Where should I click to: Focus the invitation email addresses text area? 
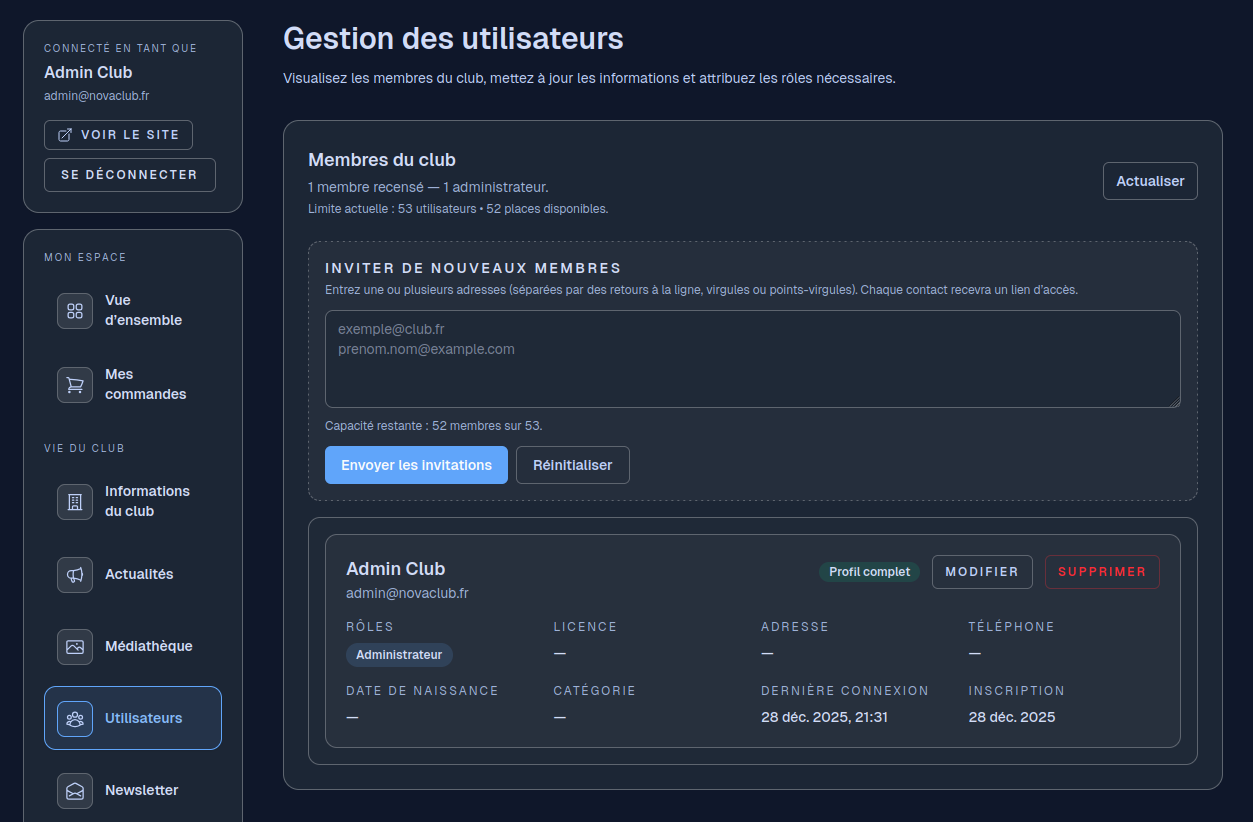click(752, 359)
